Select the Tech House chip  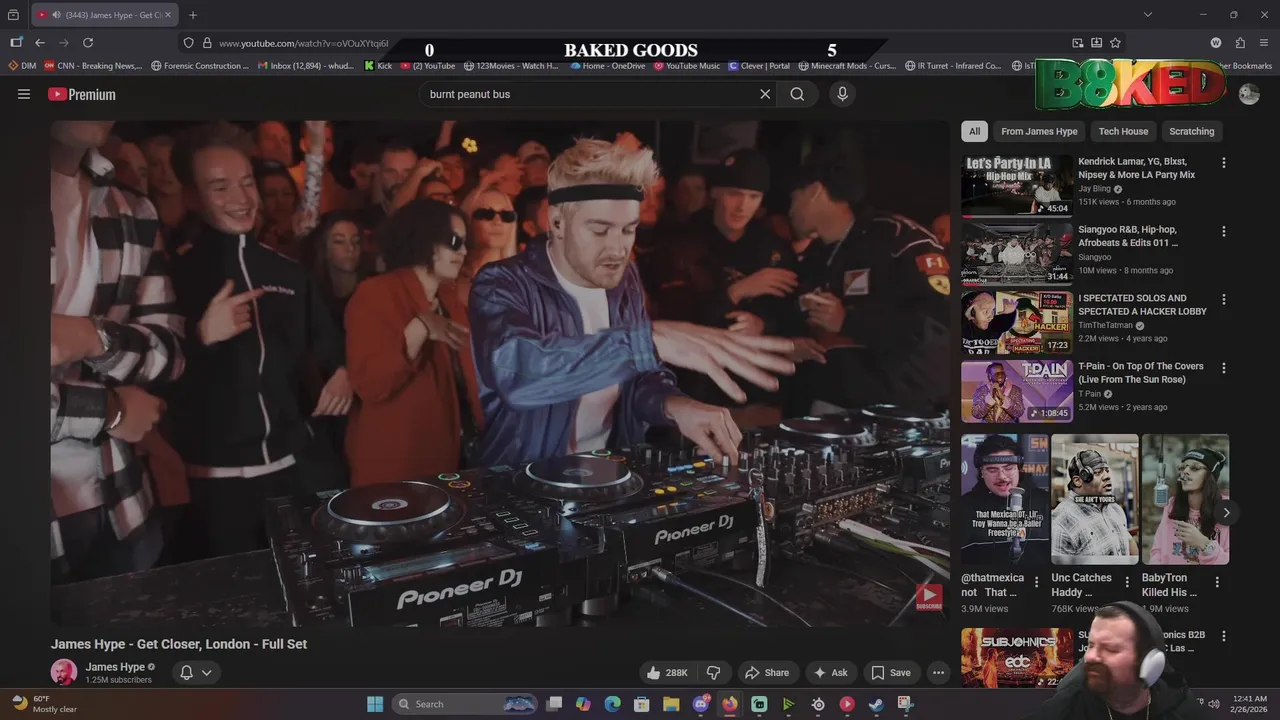coord(1123,131)
